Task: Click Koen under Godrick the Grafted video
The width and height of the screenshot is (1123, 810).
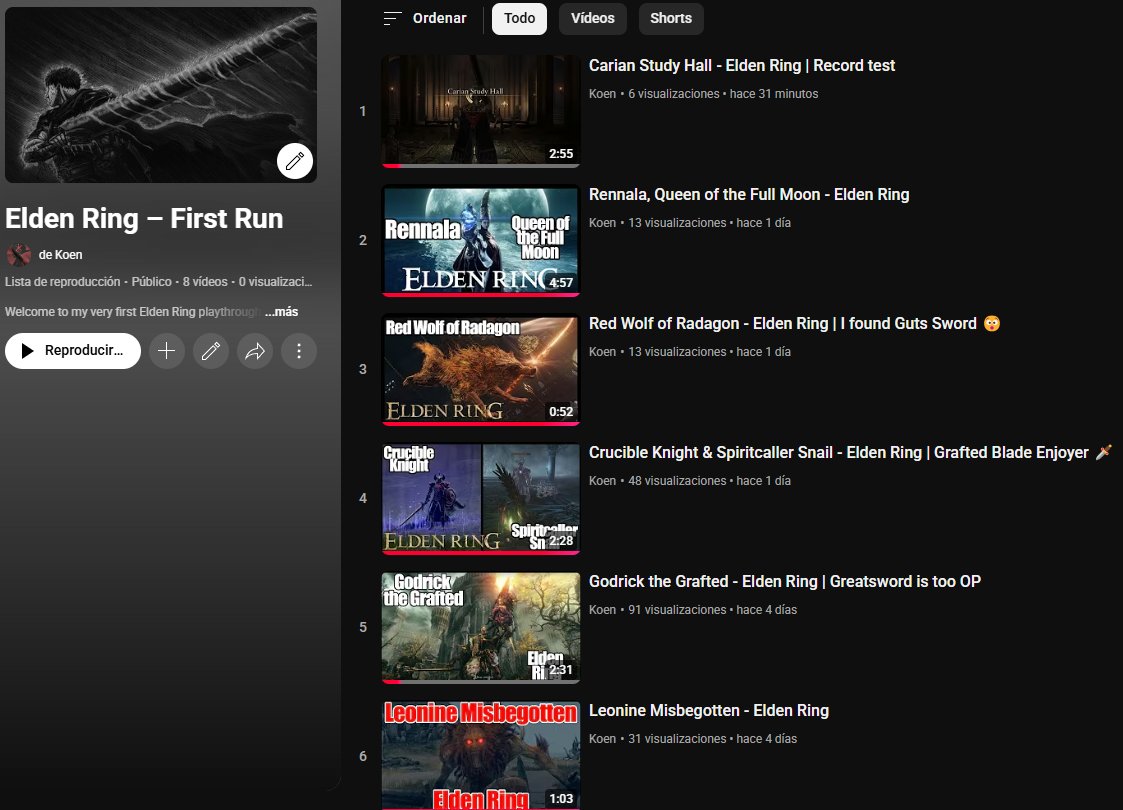Action: pyautogui.click(x=602, y=609)
